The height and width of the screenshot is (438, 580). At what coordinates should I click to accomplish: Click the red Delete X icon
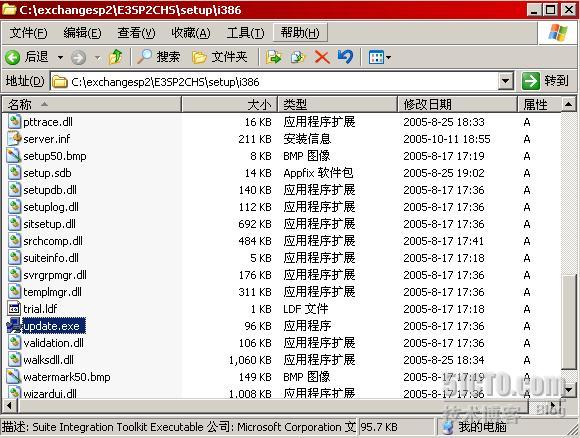tap(322, 57)
